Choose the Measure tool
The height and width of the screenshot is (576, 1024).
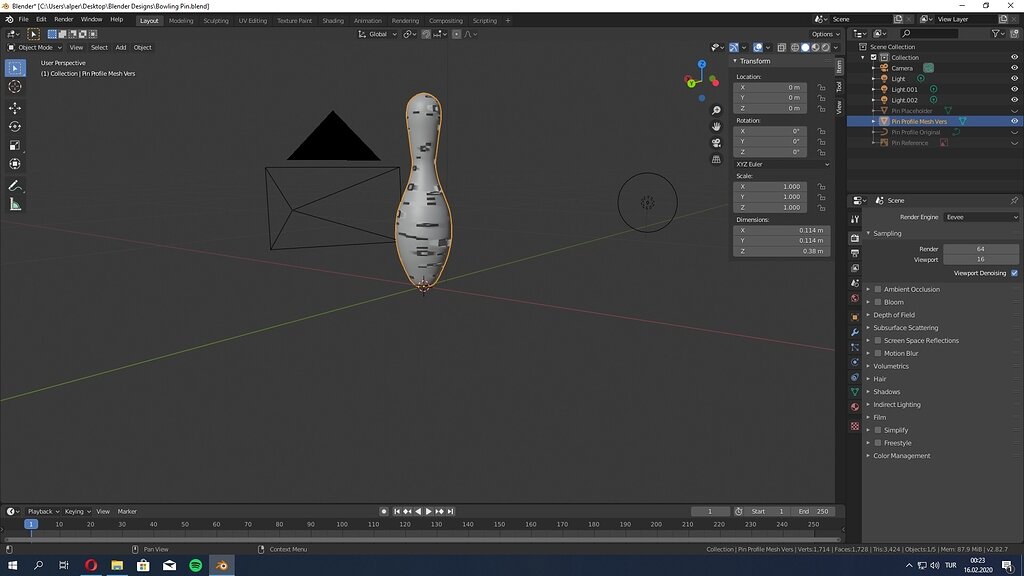[15, 205]
